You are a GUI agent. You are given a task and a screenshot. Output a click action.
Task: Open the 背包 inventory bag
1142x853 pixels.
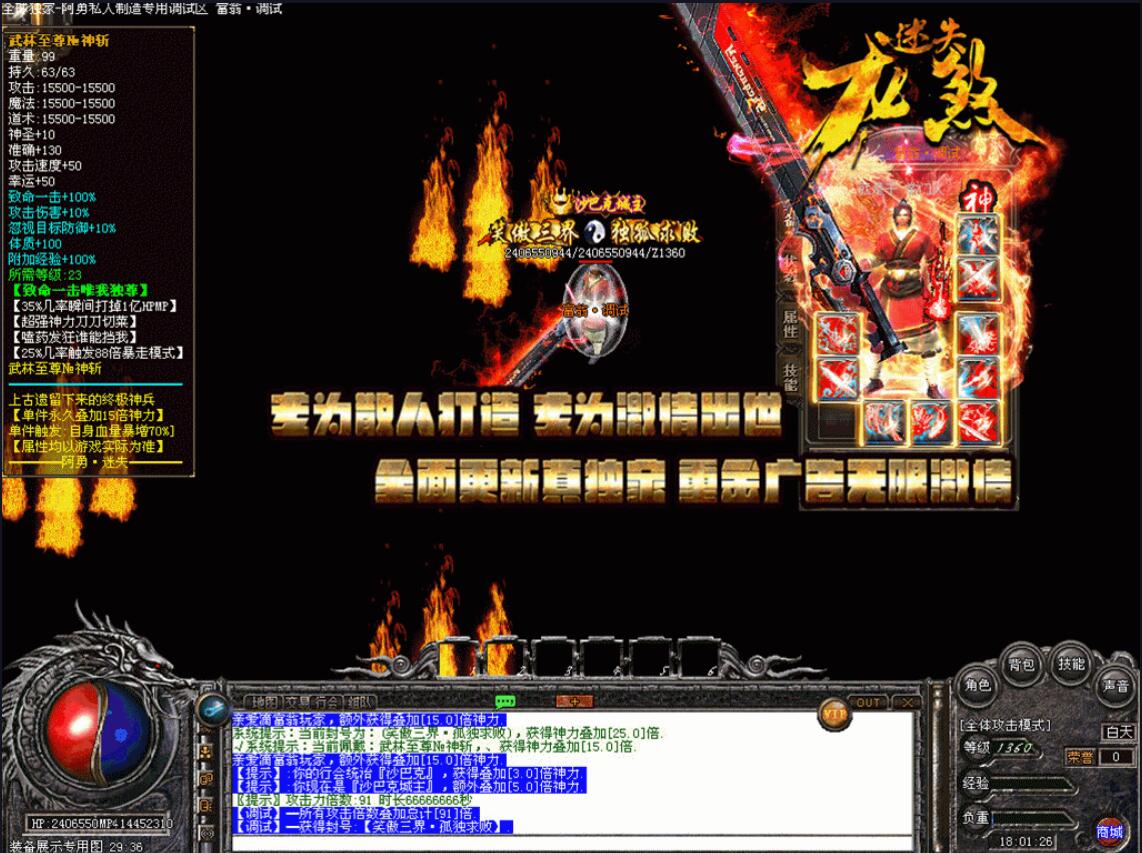(x=1021, y=664)
